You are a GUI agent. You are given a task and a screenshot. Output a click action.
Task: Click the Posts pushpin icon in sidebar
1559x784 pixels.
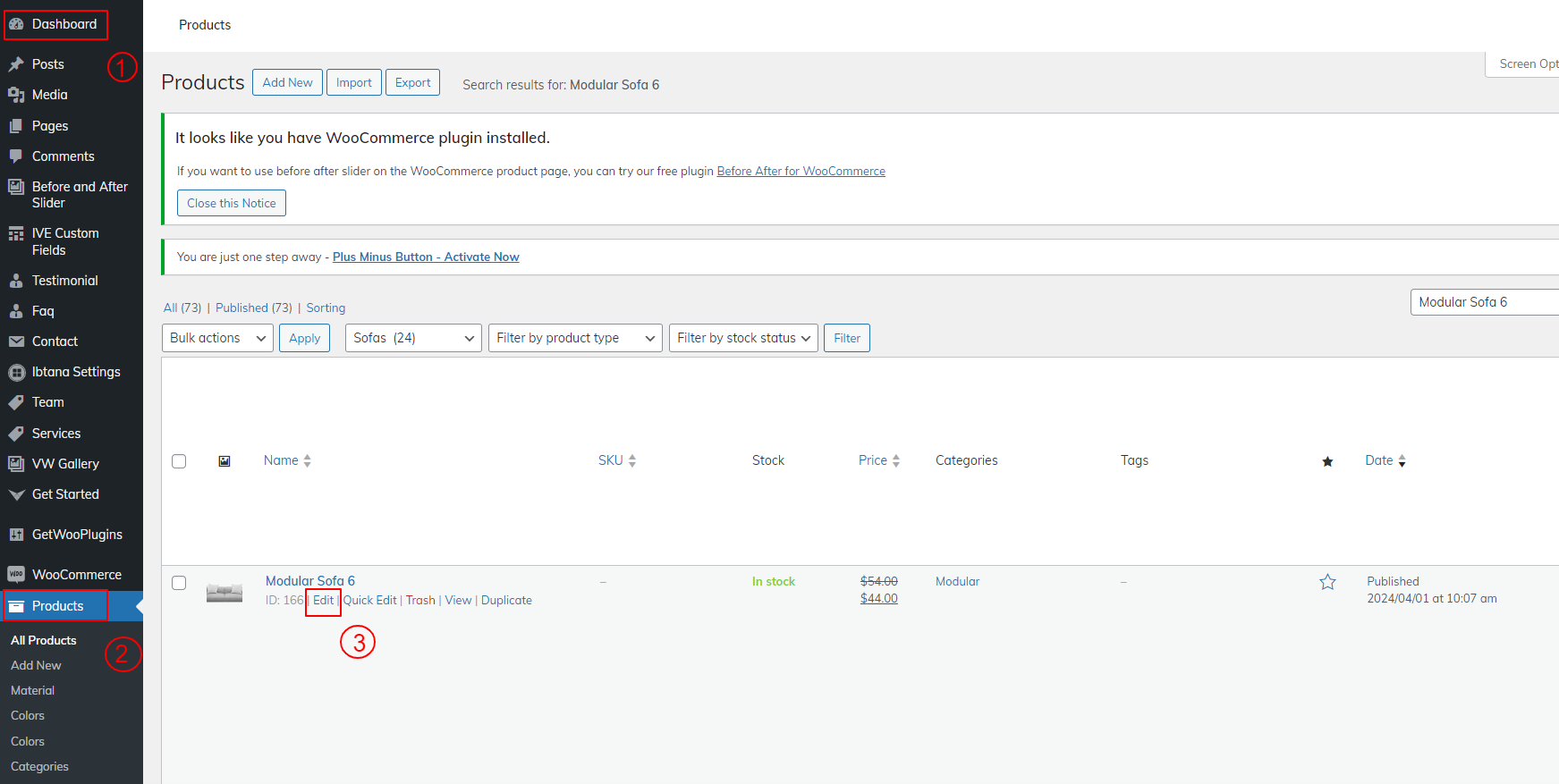[16, 64]
